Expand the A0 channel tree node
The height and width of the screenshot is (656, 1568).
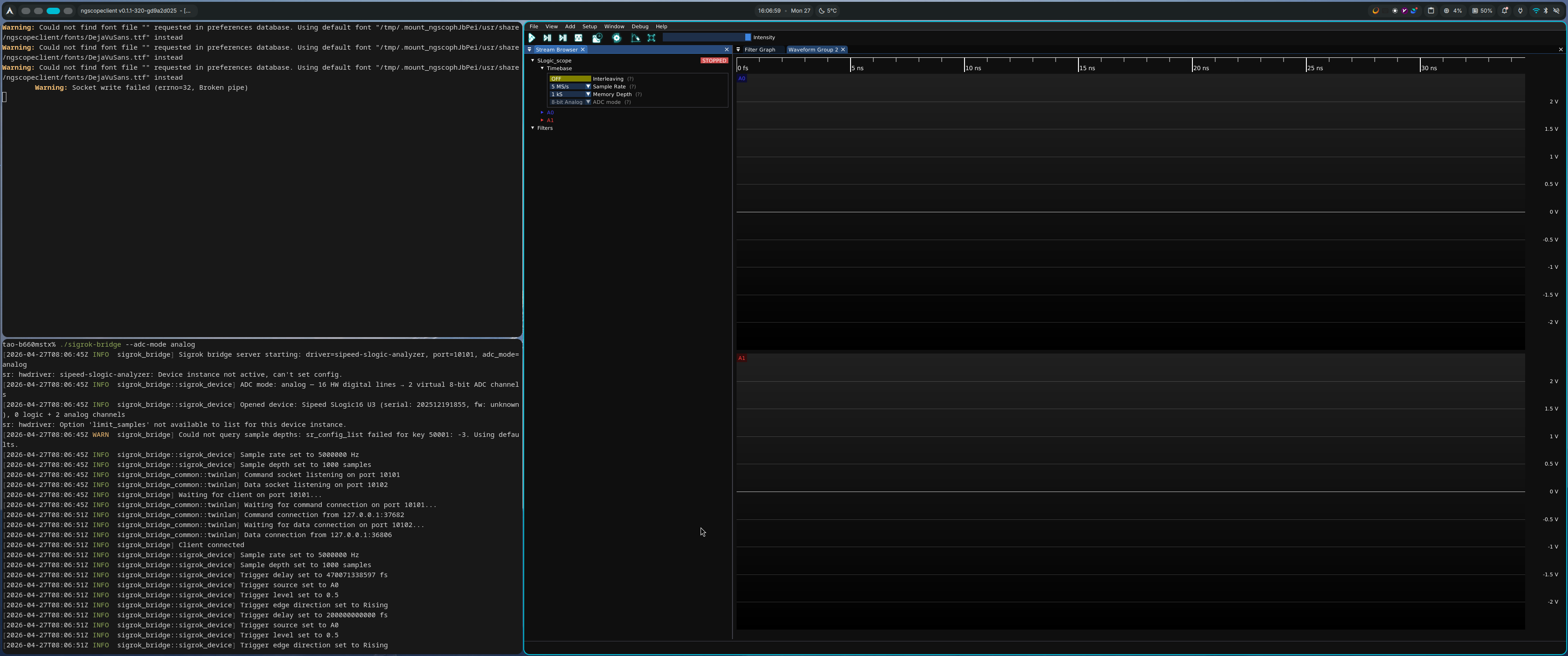(x=542, y=113)
